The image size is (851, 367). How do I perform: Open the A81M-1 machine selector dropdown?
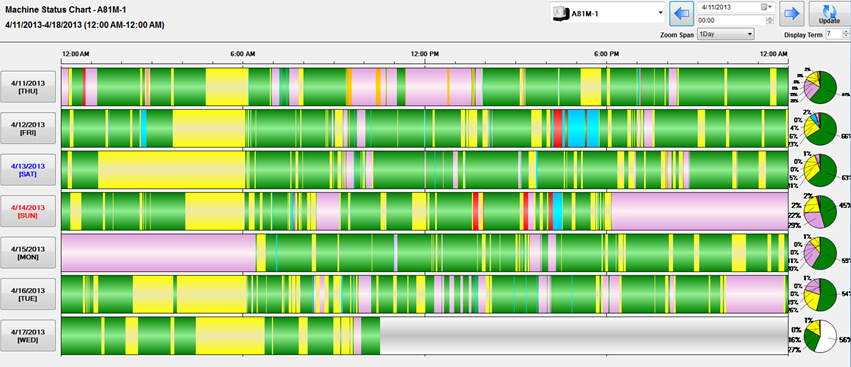pos(608,12)
